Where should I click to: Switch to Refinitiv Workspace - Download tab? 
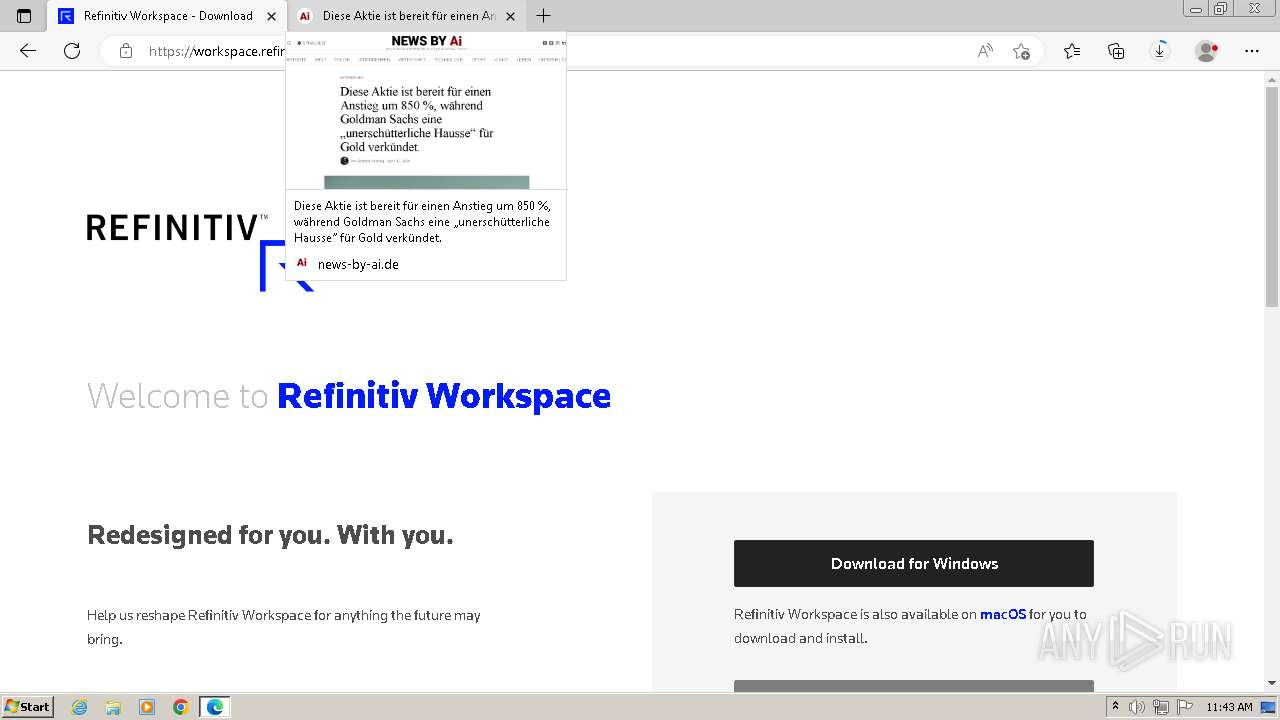coord(167,16)
